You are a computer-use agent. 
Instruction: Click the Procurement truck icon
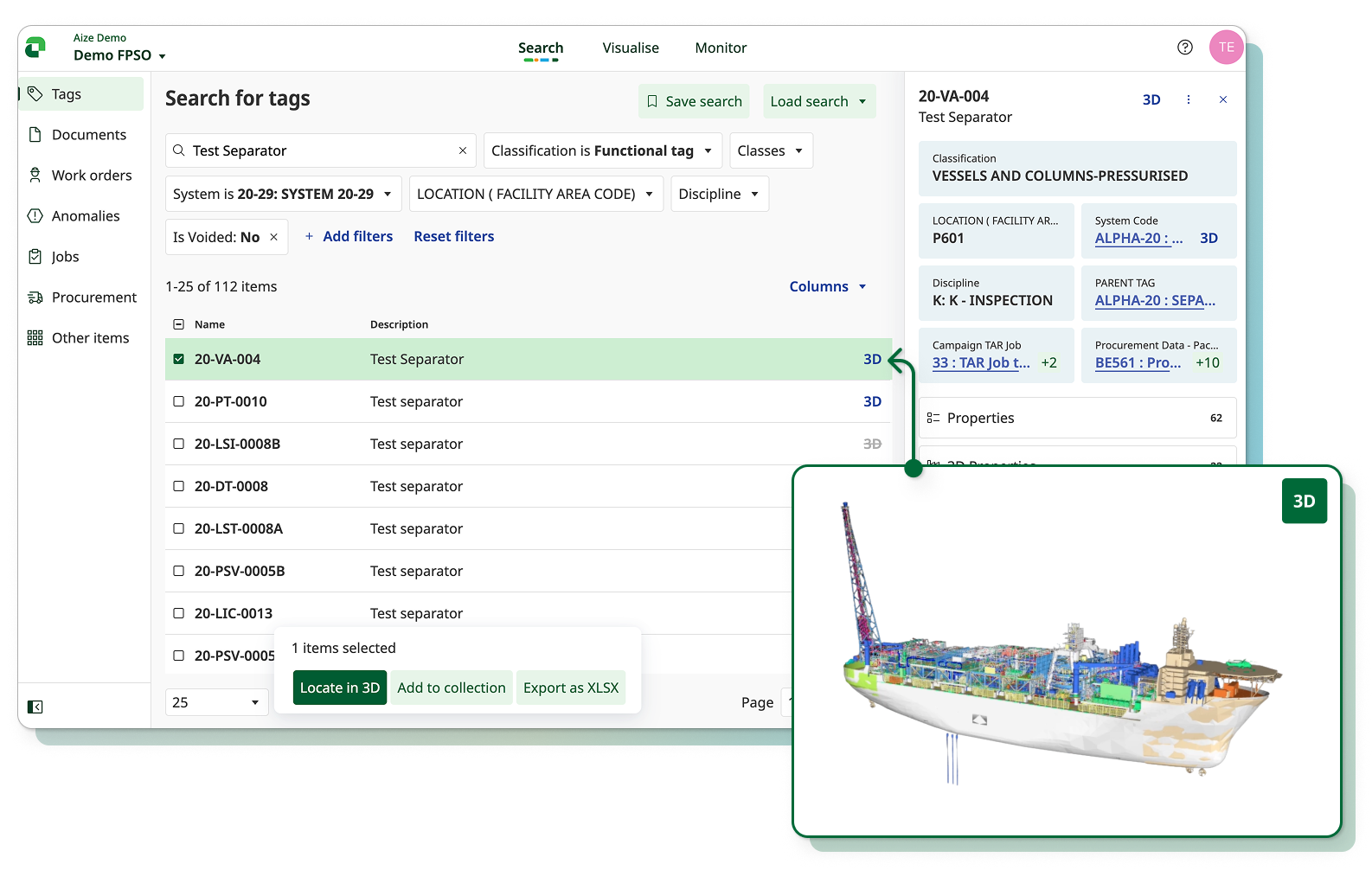[x=35, y=297]
